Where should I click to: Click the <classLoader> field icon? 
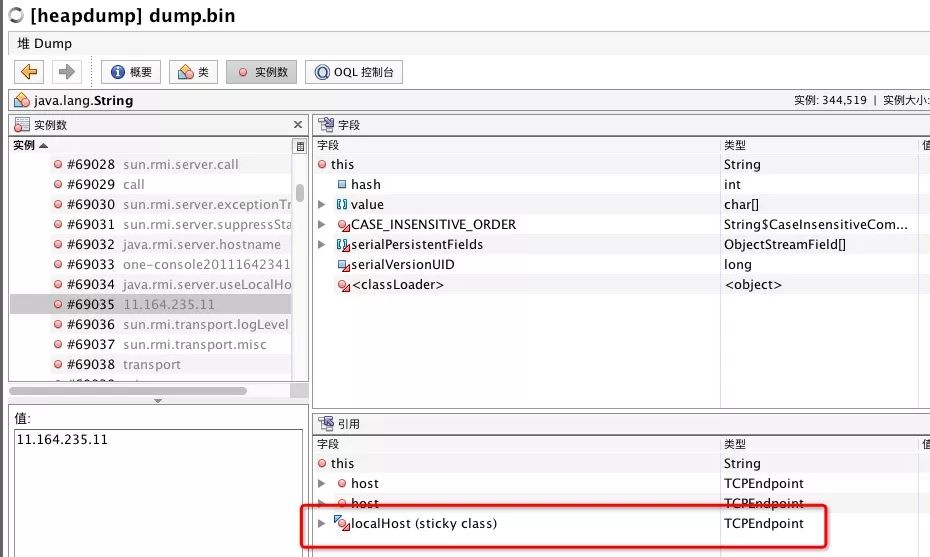[343, 285]
